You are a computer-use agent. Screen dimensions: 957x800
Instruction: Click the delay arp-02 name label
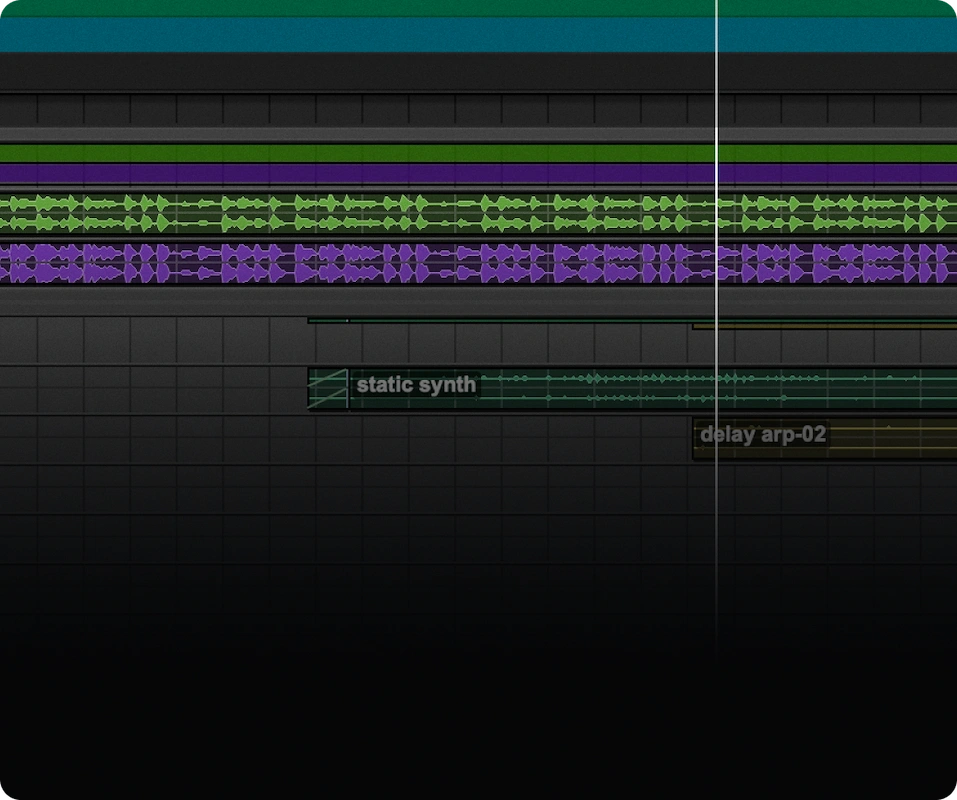click(761, 434)
